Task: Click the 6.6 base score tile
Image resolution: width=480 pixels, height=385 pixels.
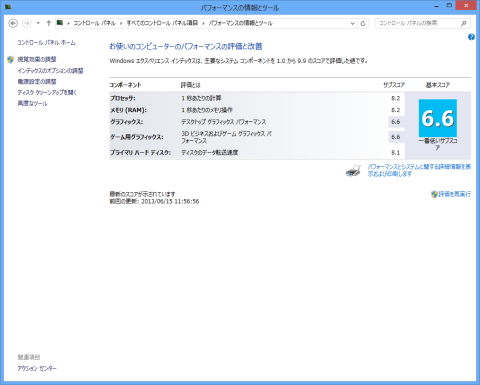Action: click(x=438, y=118)
